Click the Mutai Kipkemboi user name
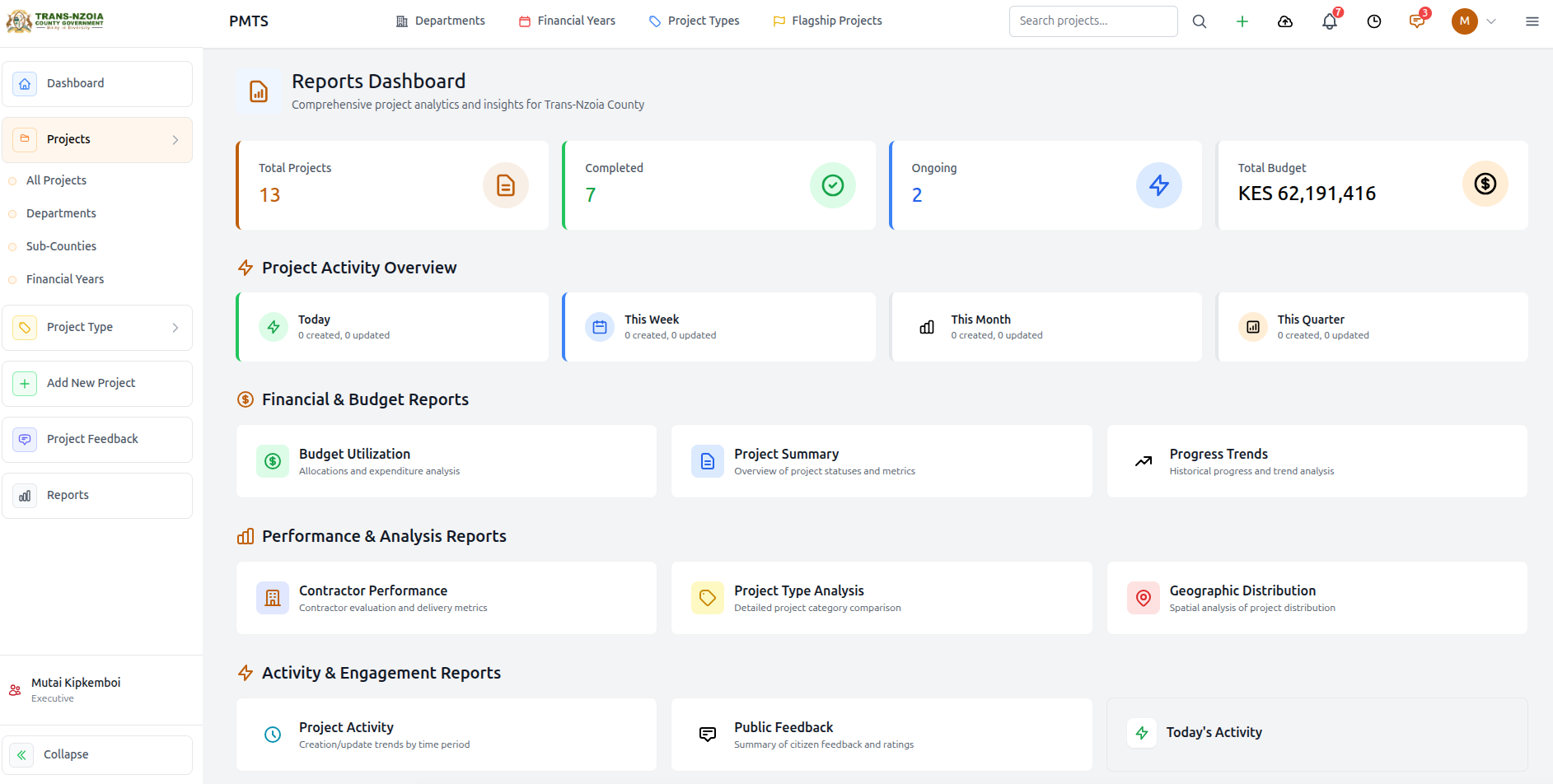Image resolution: width=1553 pixels, height=784 pixels. tap(76, 683)
